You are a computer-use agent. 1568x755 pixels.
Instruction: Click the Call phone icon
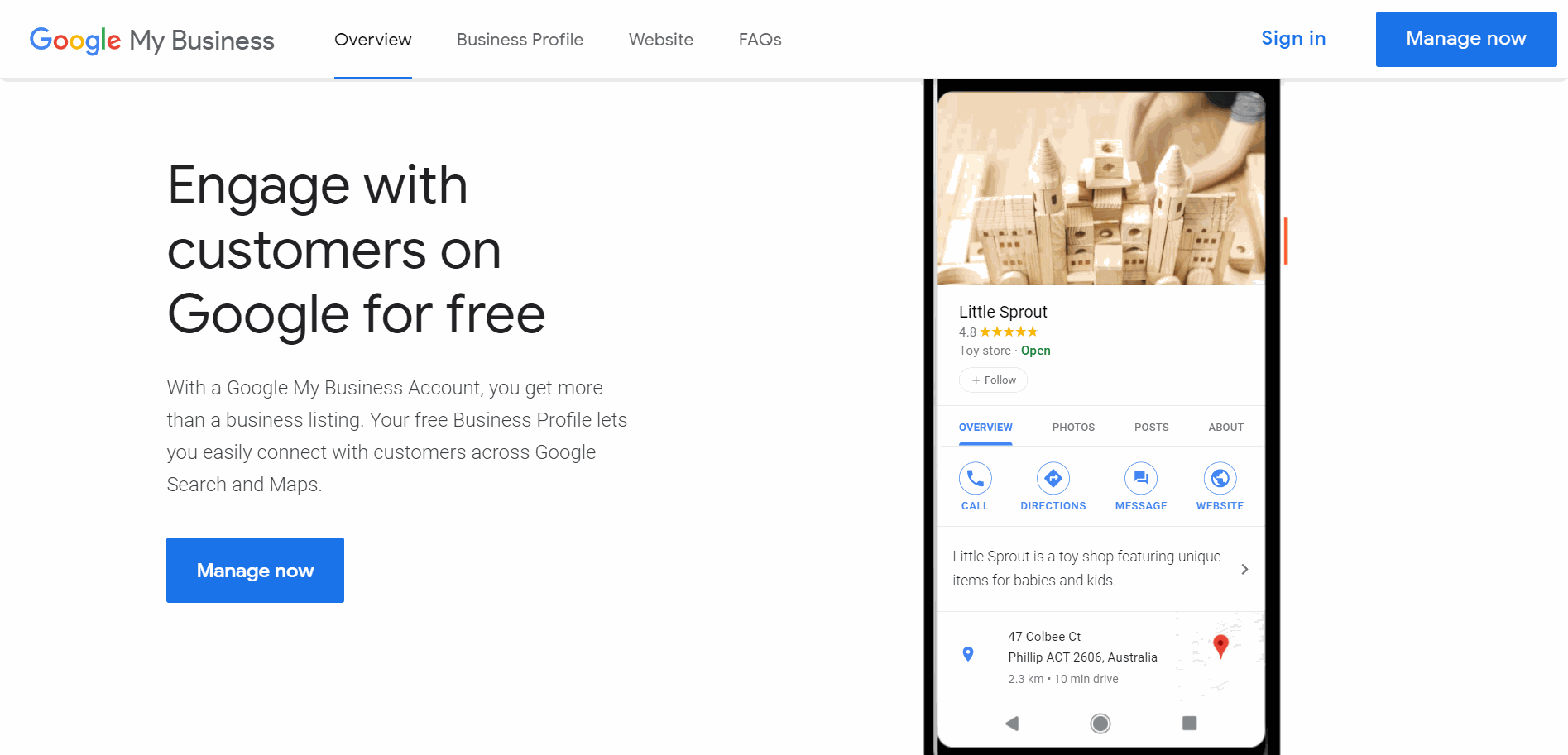point(975,478)
